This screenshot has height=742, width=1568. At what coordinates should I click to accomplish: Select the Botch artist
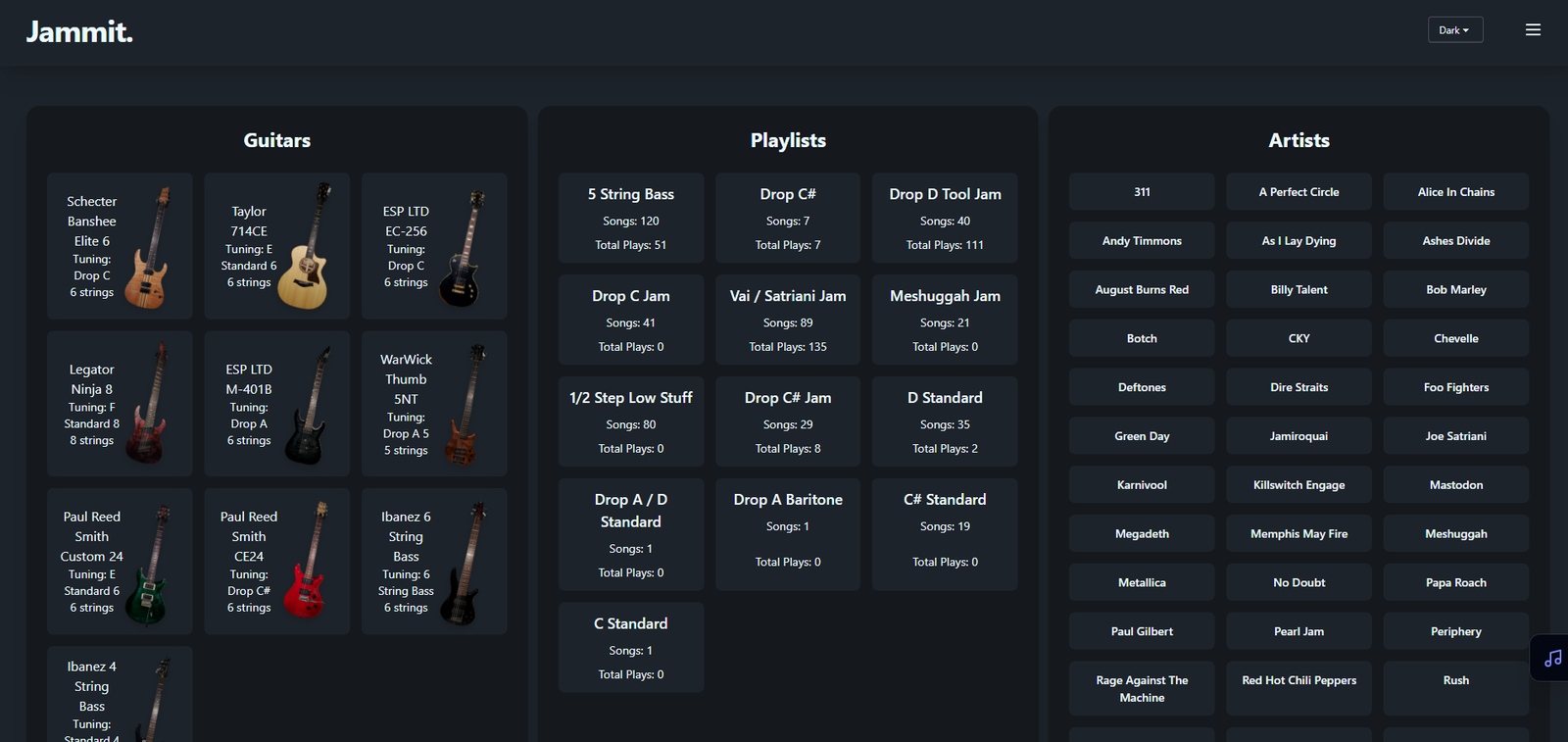tap(1142, 338)
